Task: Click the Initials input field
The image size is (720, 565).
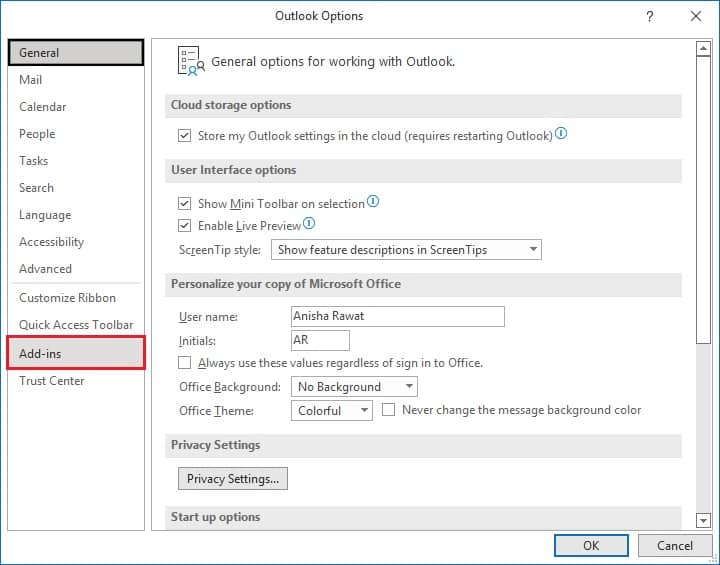Action: (x=320, y=340)
